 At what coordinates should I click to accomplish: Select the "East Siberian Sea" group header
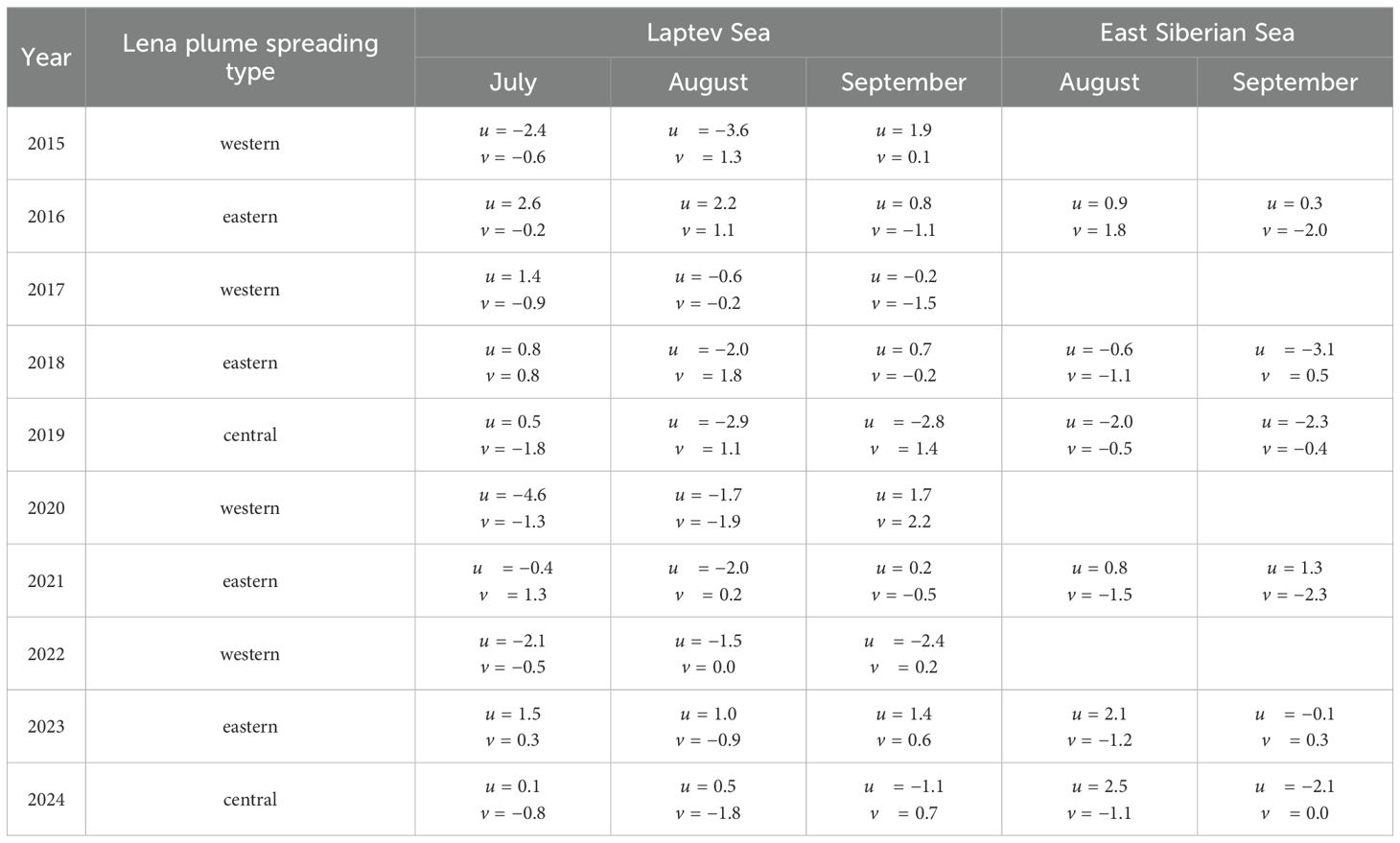pyautogui.click(x=1197, y=33)
